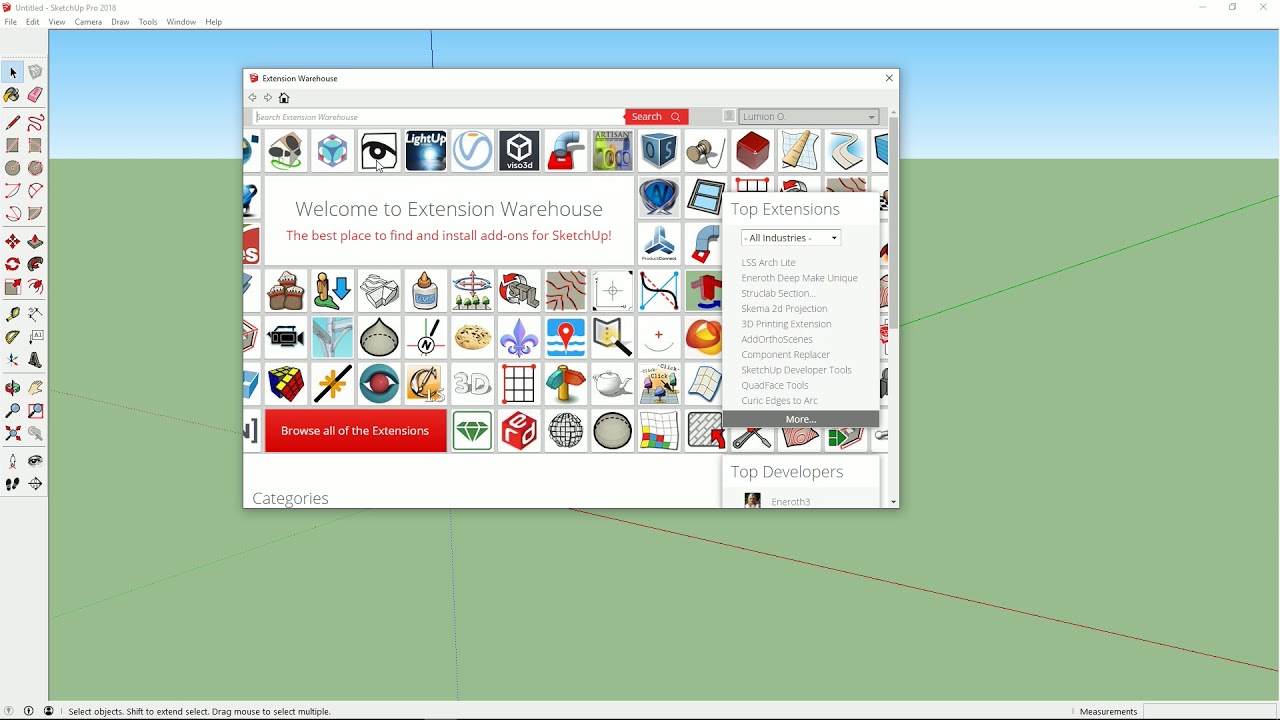The image size is (1280, 720).
Task: Select the Move tool
Action: click(13, 242)
